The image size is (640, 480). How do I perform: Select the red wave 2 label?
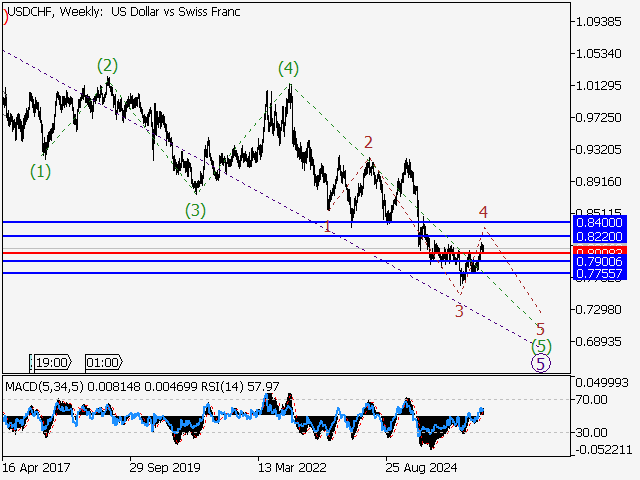(x=368, y=142)
